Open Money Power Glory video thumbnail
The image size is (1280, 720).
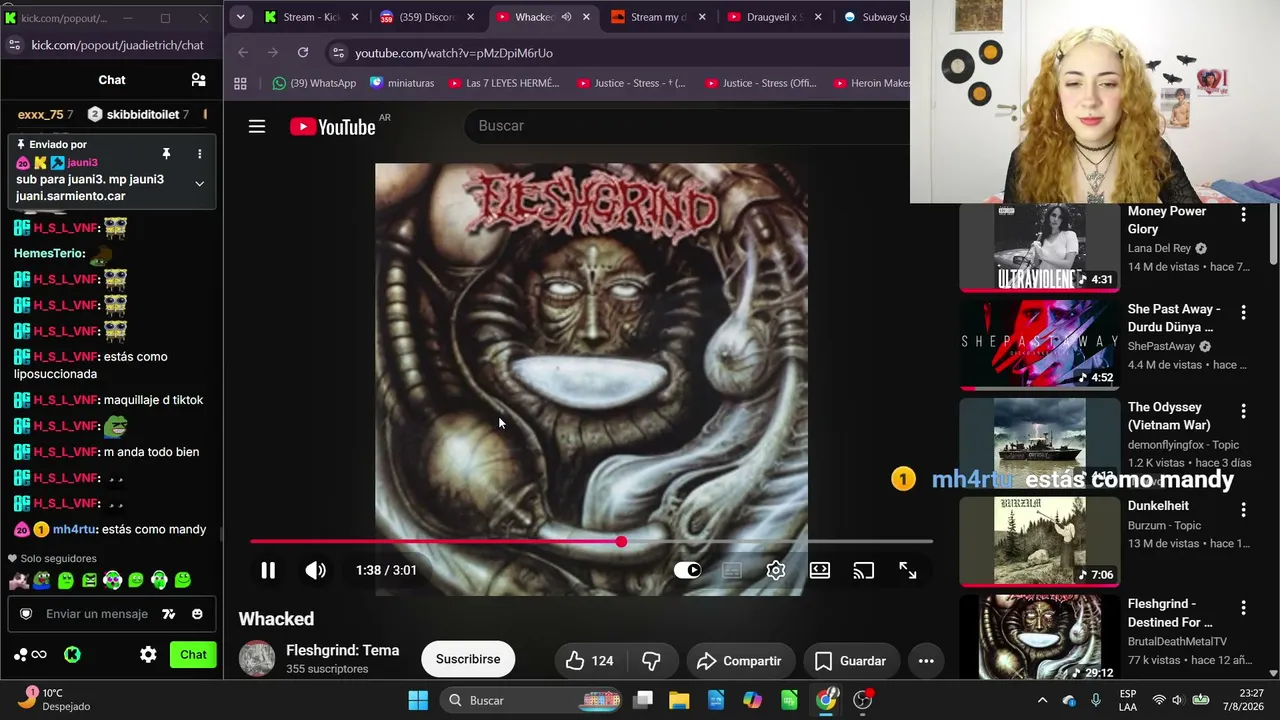pyautogui.click(x=1040, y=247)
